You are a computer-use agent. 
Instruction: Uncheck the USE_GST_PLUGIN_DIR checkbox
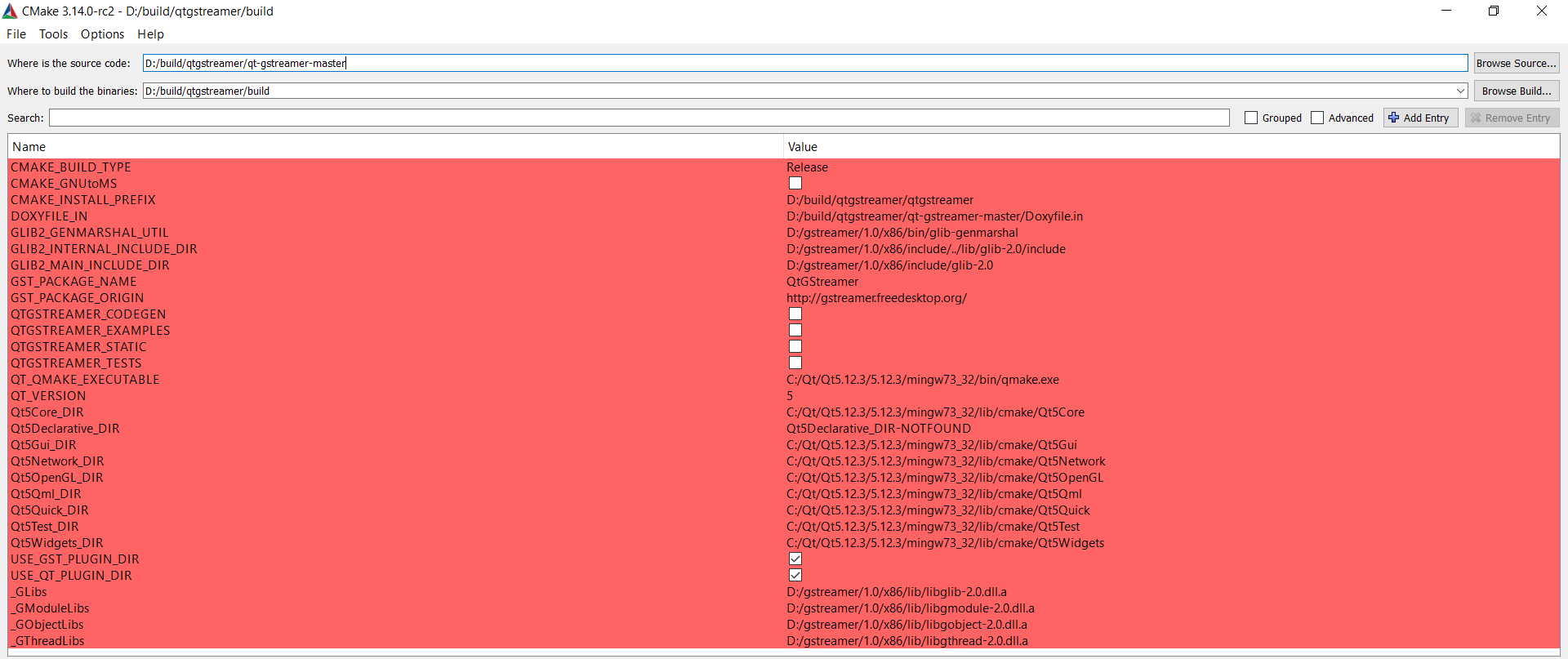(795, 559)
